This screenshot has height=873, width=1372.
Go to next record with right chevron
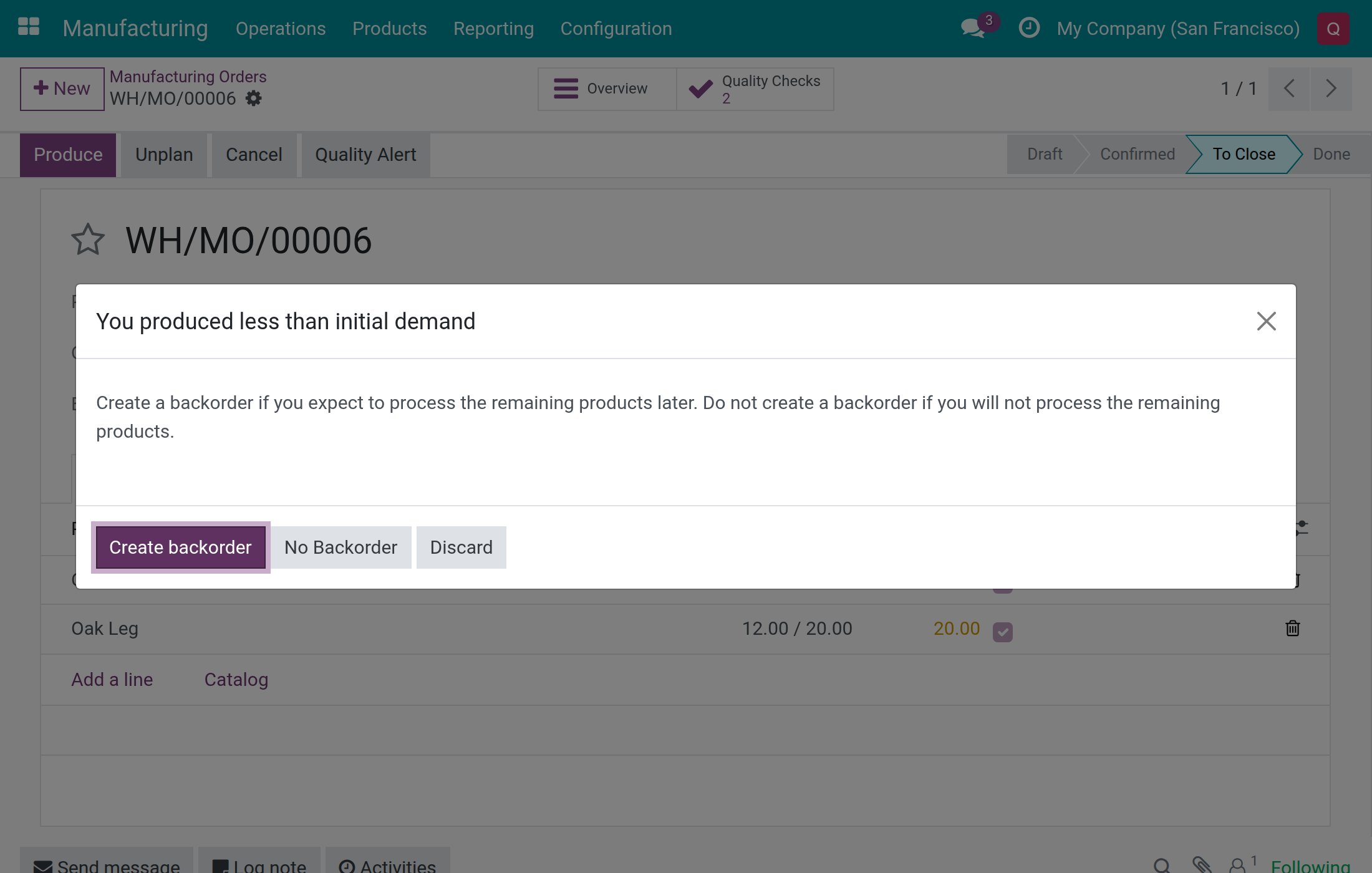pos(1331,89)
